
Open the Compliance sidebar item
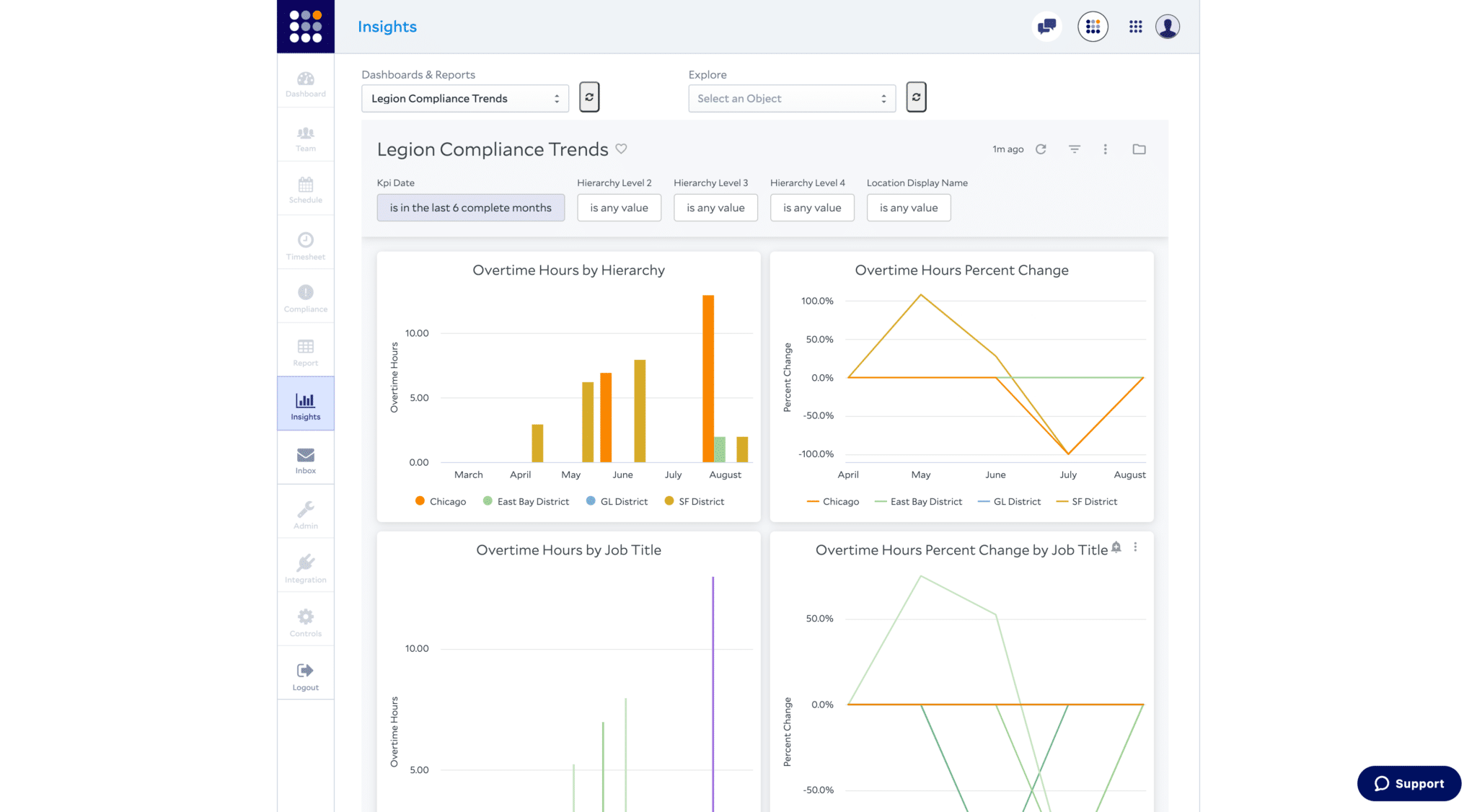coord(305,299)
